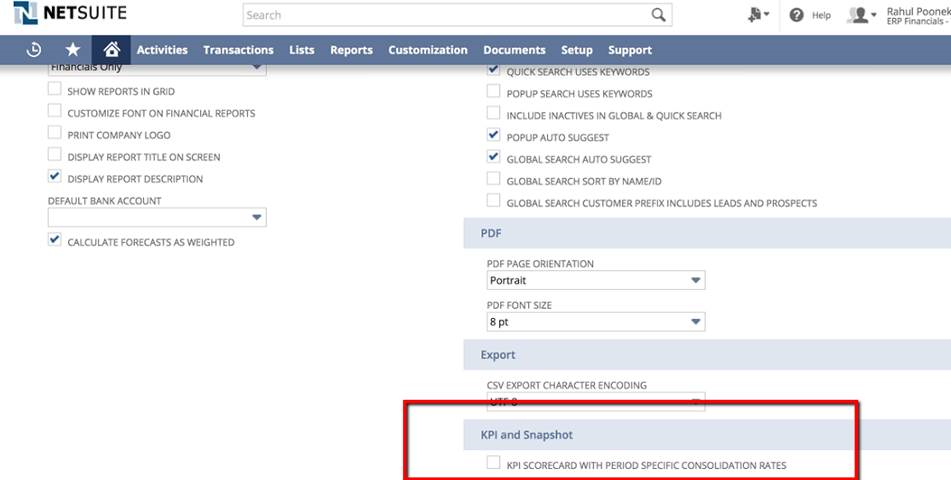Open the Customization menu

click(x=427, y=50)
